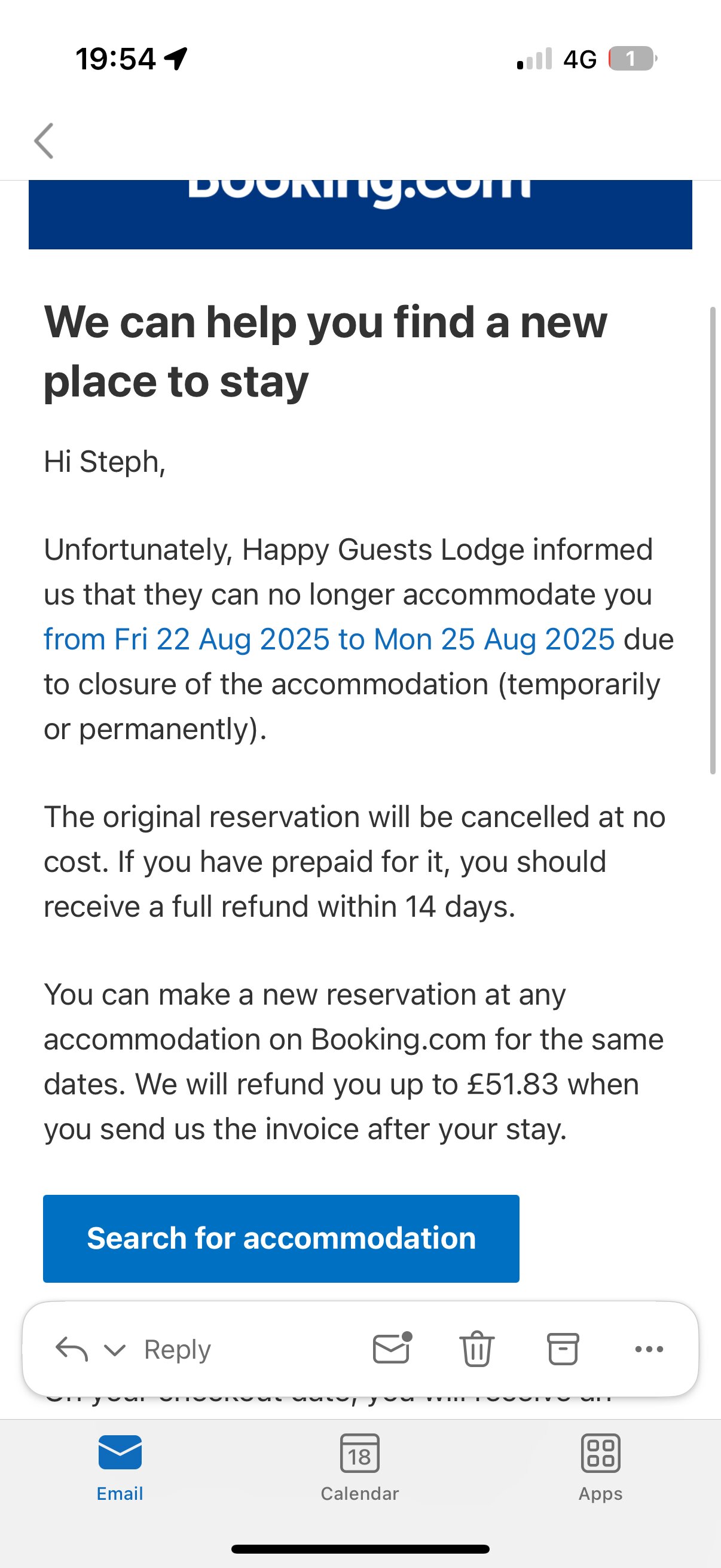Go back using the left chevron
This screenshot has width=721, height=1568.
pyautogui.click(x=44, y=141)
